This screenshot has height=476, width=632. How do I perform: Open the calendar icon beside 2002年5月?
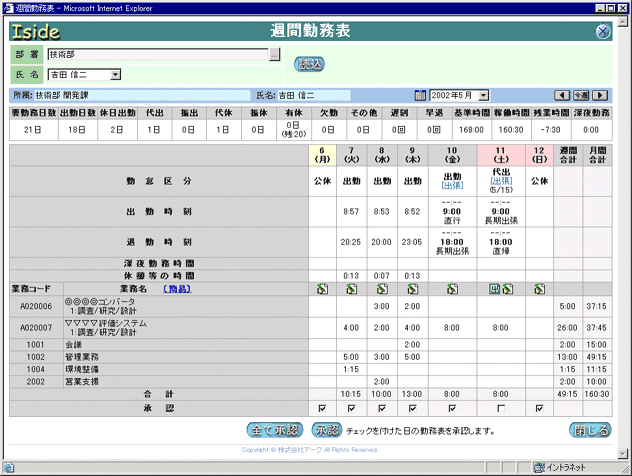point(420,96)
